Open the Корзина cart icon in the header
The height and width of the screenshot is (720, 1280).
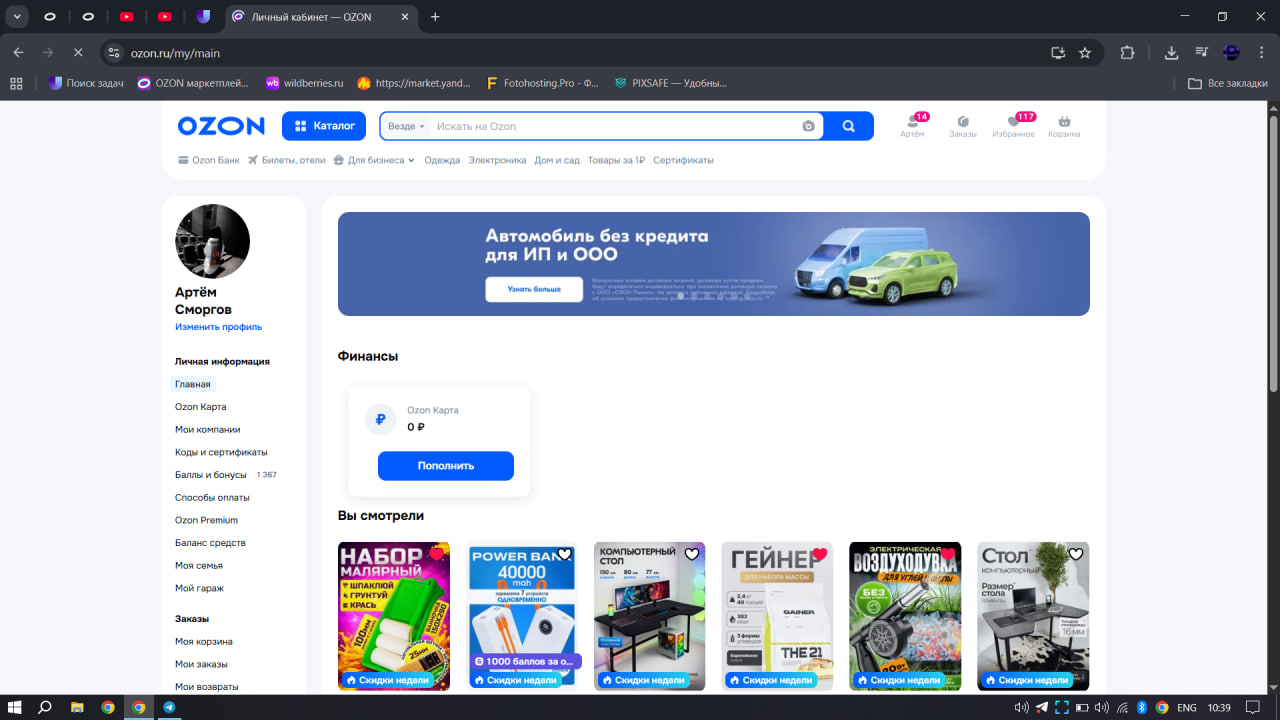(x=1064, y=126)
